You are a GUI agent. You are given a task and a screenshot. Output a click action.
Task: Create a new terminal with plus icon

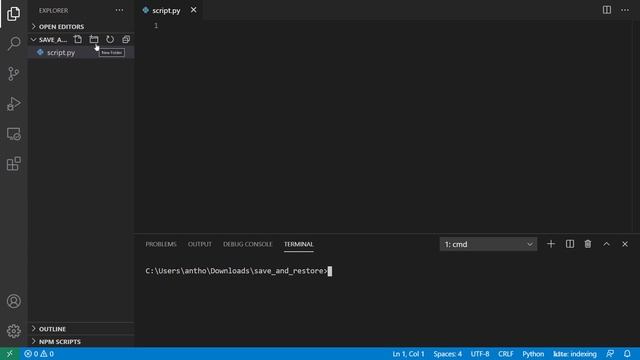(551, 244)
